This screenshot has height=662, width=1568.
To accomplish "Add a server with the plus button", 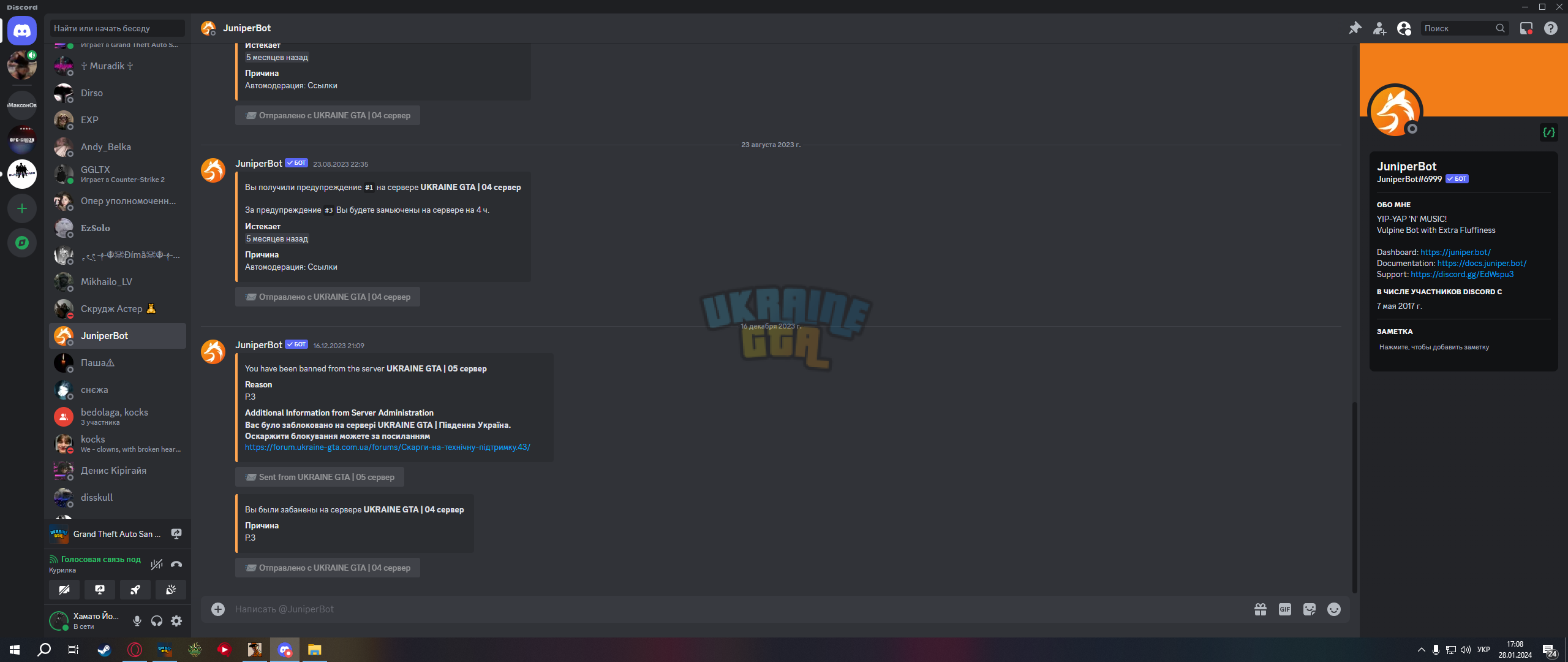I will [22, 208].
